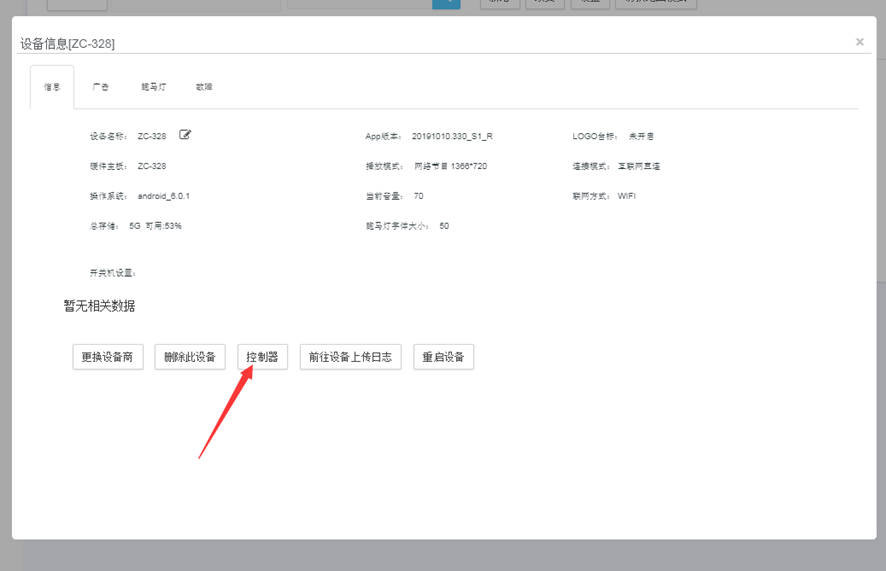
Task: Open the 广告 tab
Action: point(101,87)
